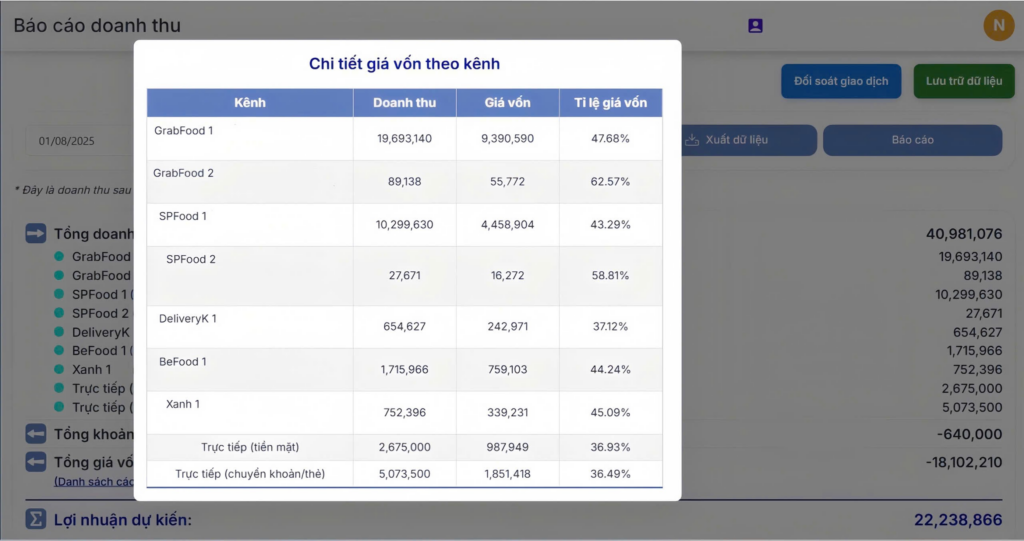1024x541 pixels.
Task: Click the teal bullet next to DeliveryK
Action: pos(60,332)
